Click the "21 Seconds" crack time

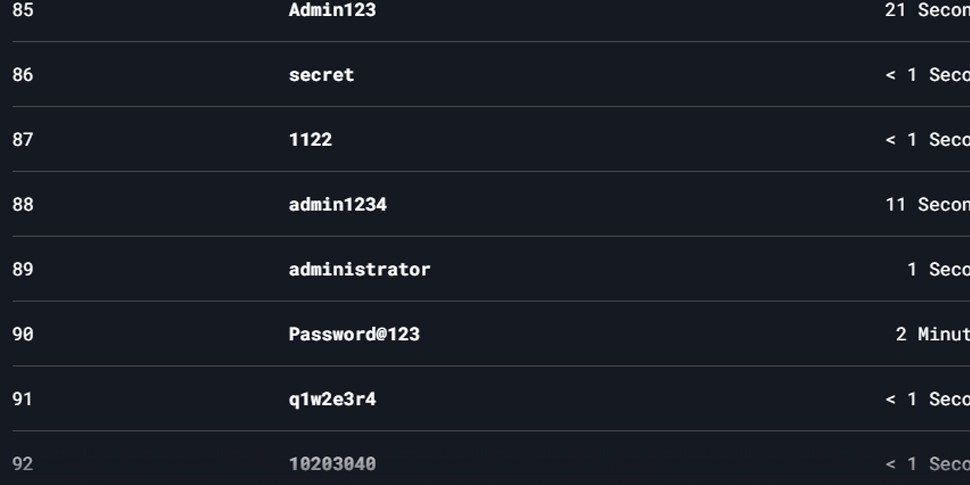pyautogui.click(x=927, y=10)
